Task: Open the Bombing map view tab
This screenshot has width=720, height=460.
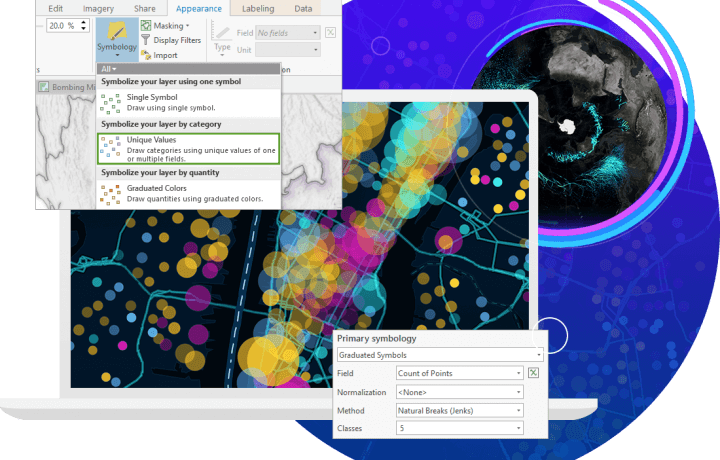Action: tap(67, 87)
